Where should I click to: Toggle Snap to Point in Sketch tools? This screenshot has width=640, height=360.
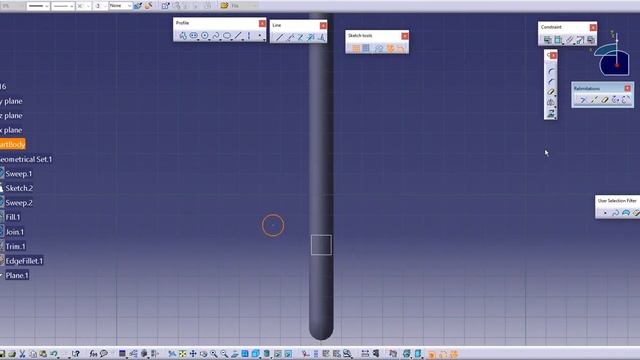[366, 48]
